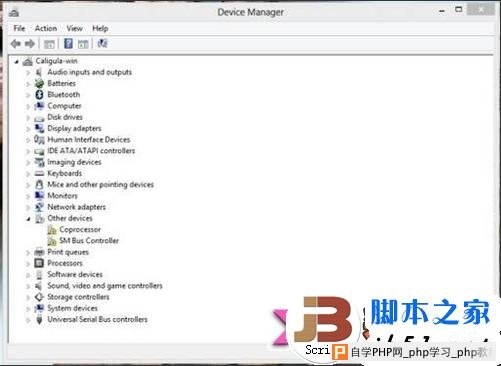501x366 pixels.
Task: Click the USB plug icon for Universal Serial Bus
Action: 39,320
